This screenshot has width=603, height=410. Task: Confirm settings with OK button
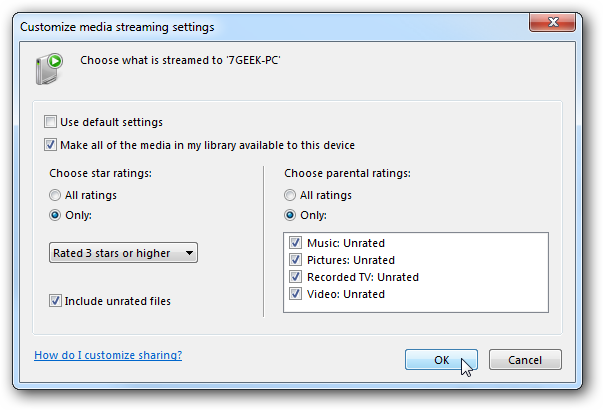pyautogui.click(x=441, y=360)
